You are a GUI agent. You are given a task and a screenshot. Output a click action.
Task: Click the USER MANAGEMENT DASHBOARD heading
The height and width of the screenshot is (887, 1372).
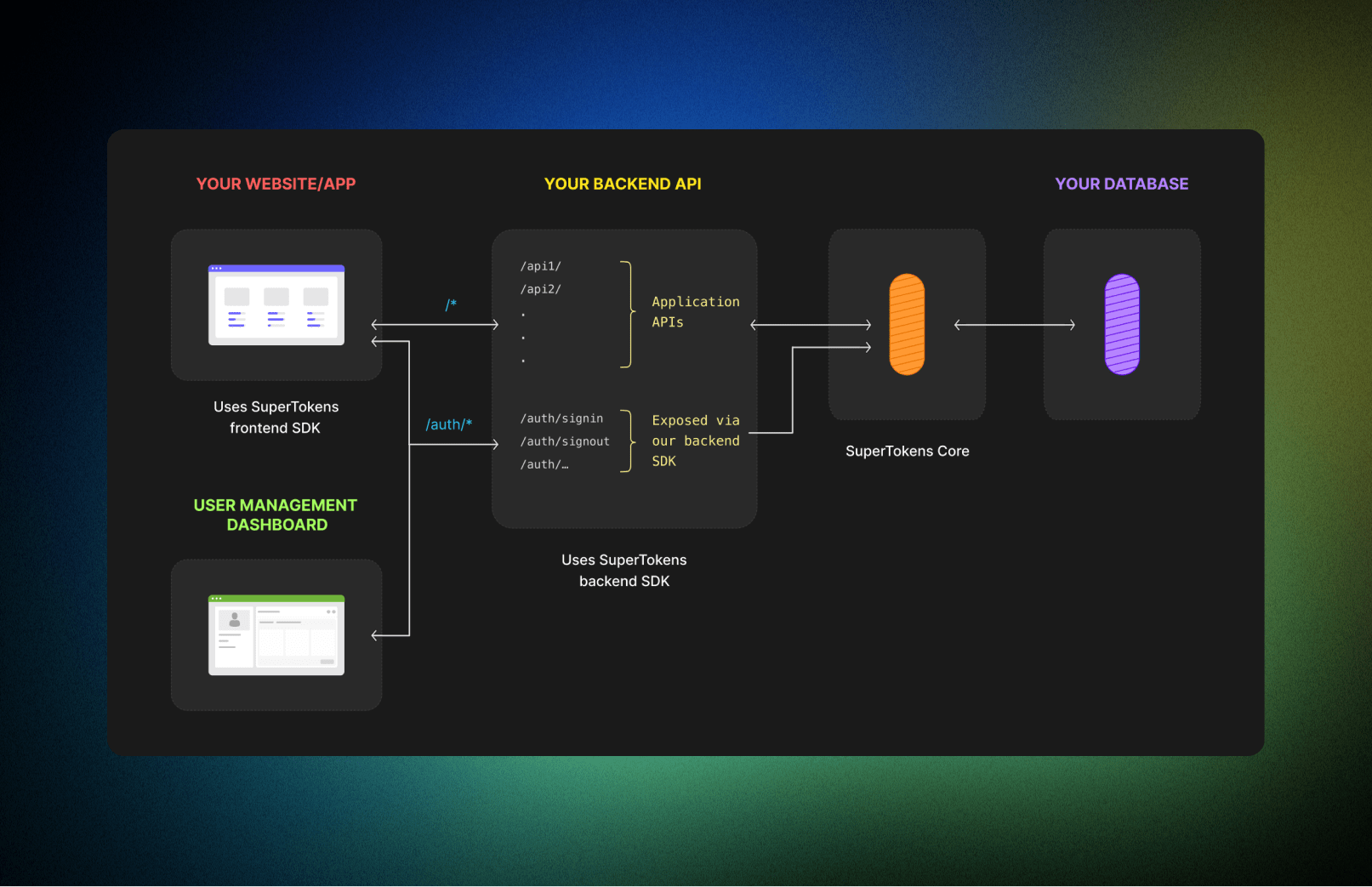click(276, 515)
